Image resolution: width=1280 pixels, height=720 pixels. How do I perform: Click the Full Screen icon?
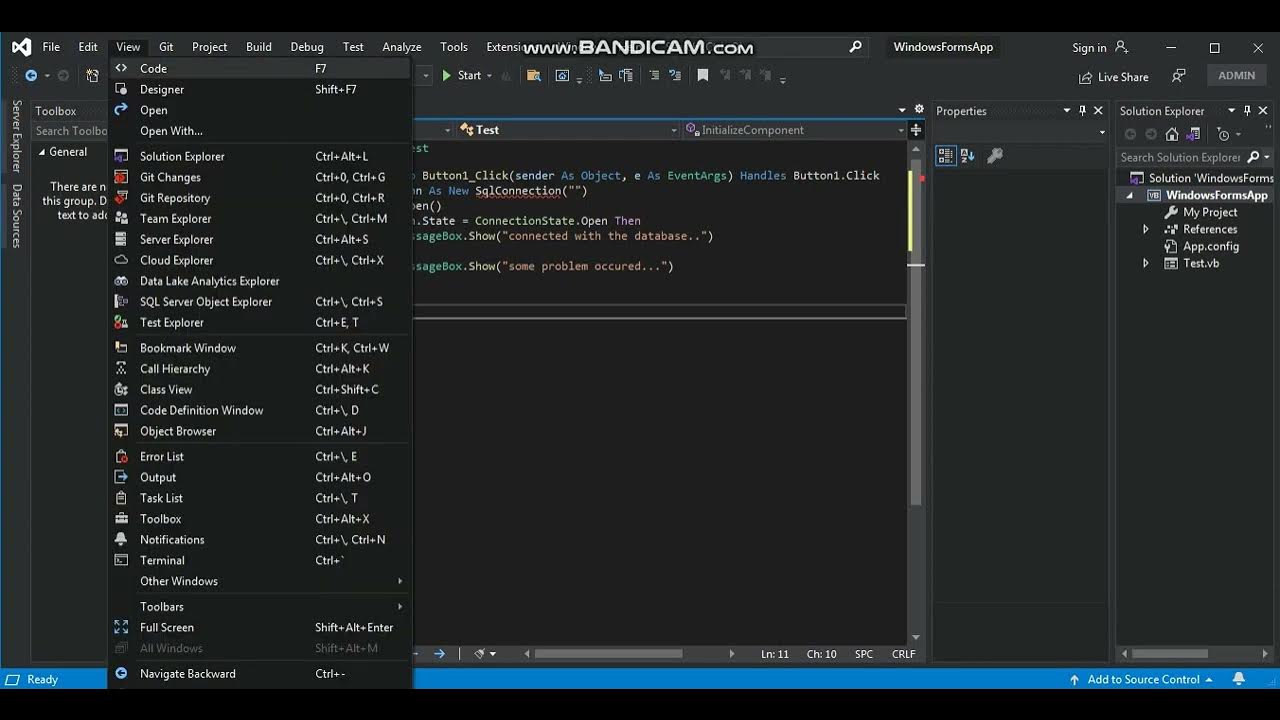[x=121, y=627]
